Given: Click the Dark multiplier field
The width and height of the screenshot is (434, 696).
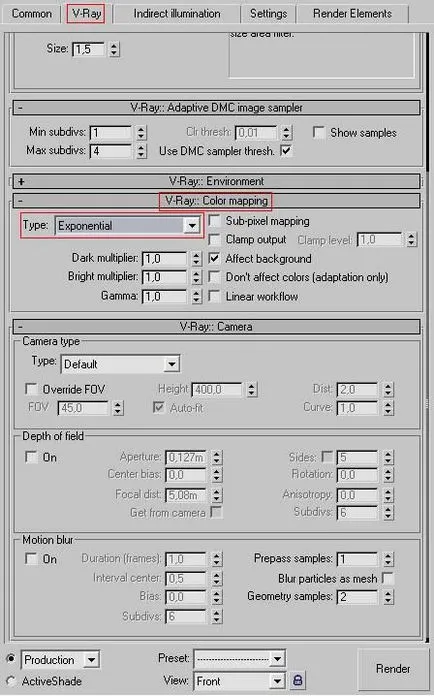Looking at the screenshot, I should (x=165, y=259).
